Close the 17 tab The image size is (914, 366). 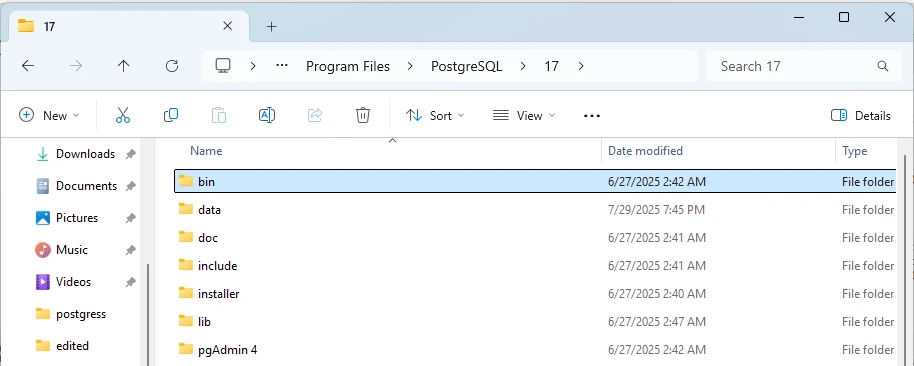pos(228,26)
